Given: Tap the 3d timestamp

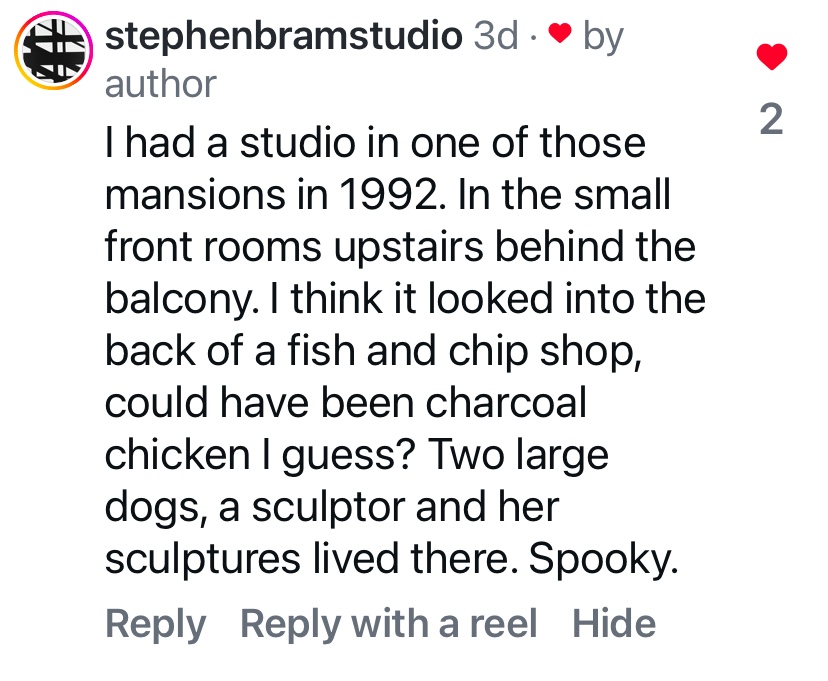Looking at the screenshot, I should click(496, 37).
